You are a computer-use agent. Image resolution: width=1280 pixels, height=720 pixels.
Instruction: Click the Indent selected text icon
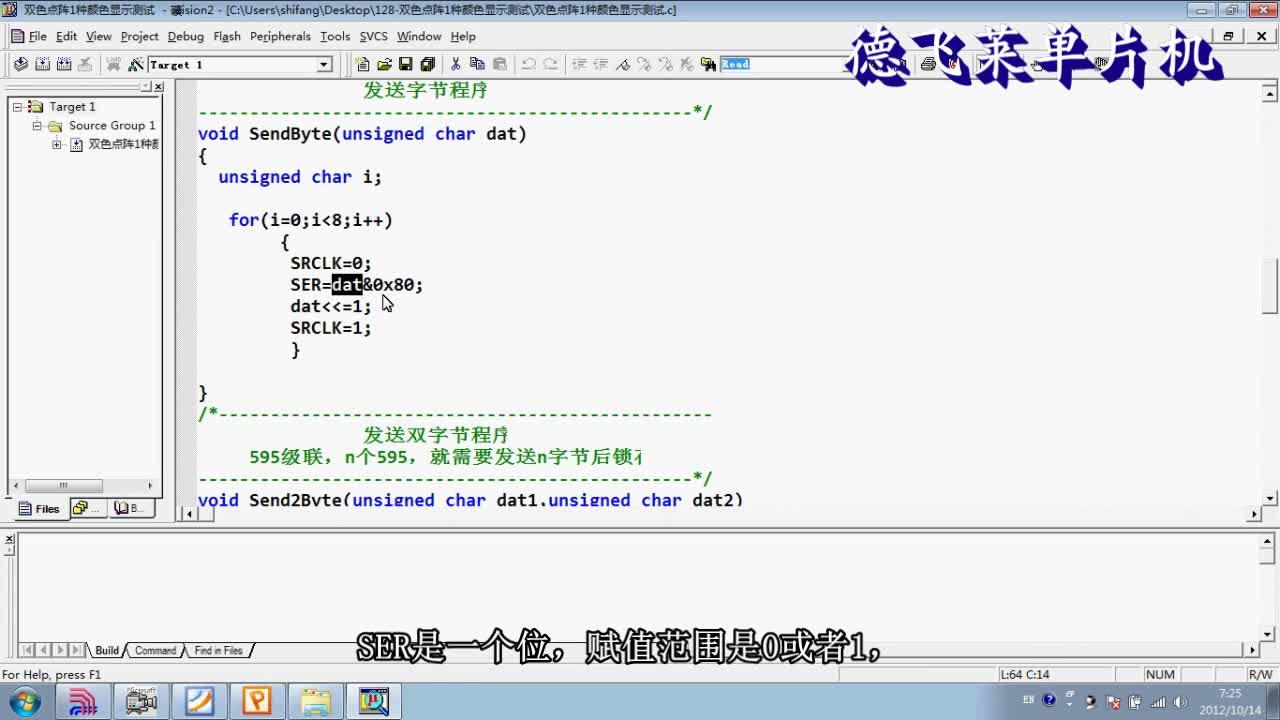[x=579, y=64]
